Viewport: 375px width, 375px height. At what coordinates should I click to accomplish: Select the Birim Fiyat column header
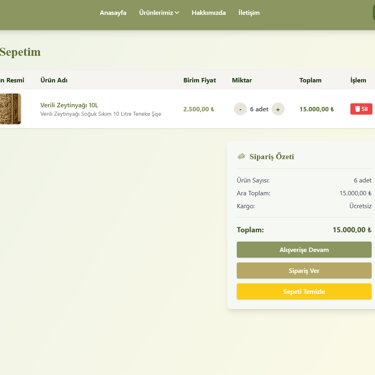[x=200, y=80]
